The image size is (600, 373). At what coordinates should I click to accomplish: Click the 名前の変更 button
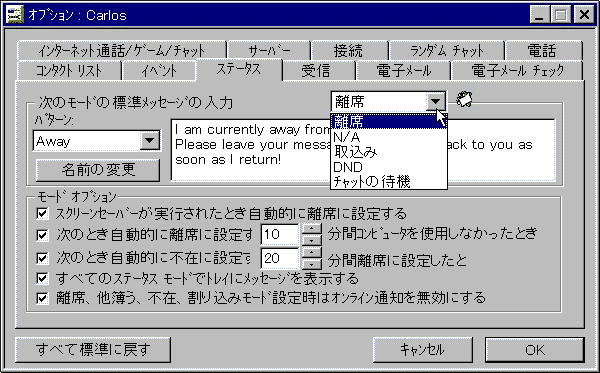(98, 169)
